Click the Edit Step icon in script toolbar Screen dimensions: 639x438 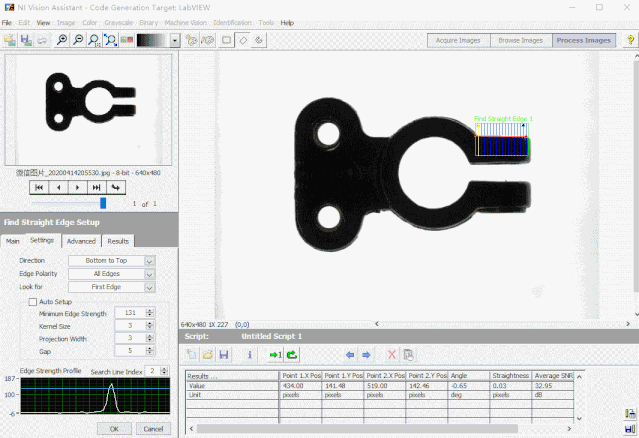pos(408,354)
